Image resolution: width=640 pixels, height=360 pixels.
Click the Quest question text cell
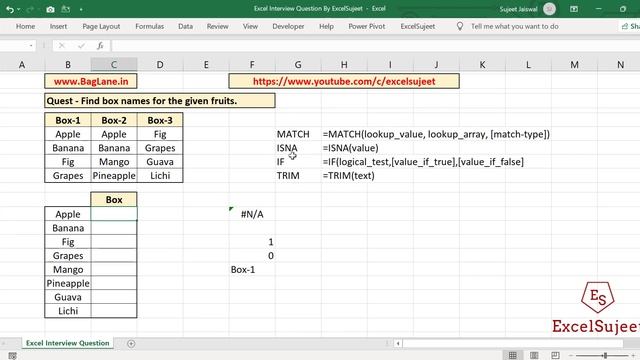[x=160, y=101]
